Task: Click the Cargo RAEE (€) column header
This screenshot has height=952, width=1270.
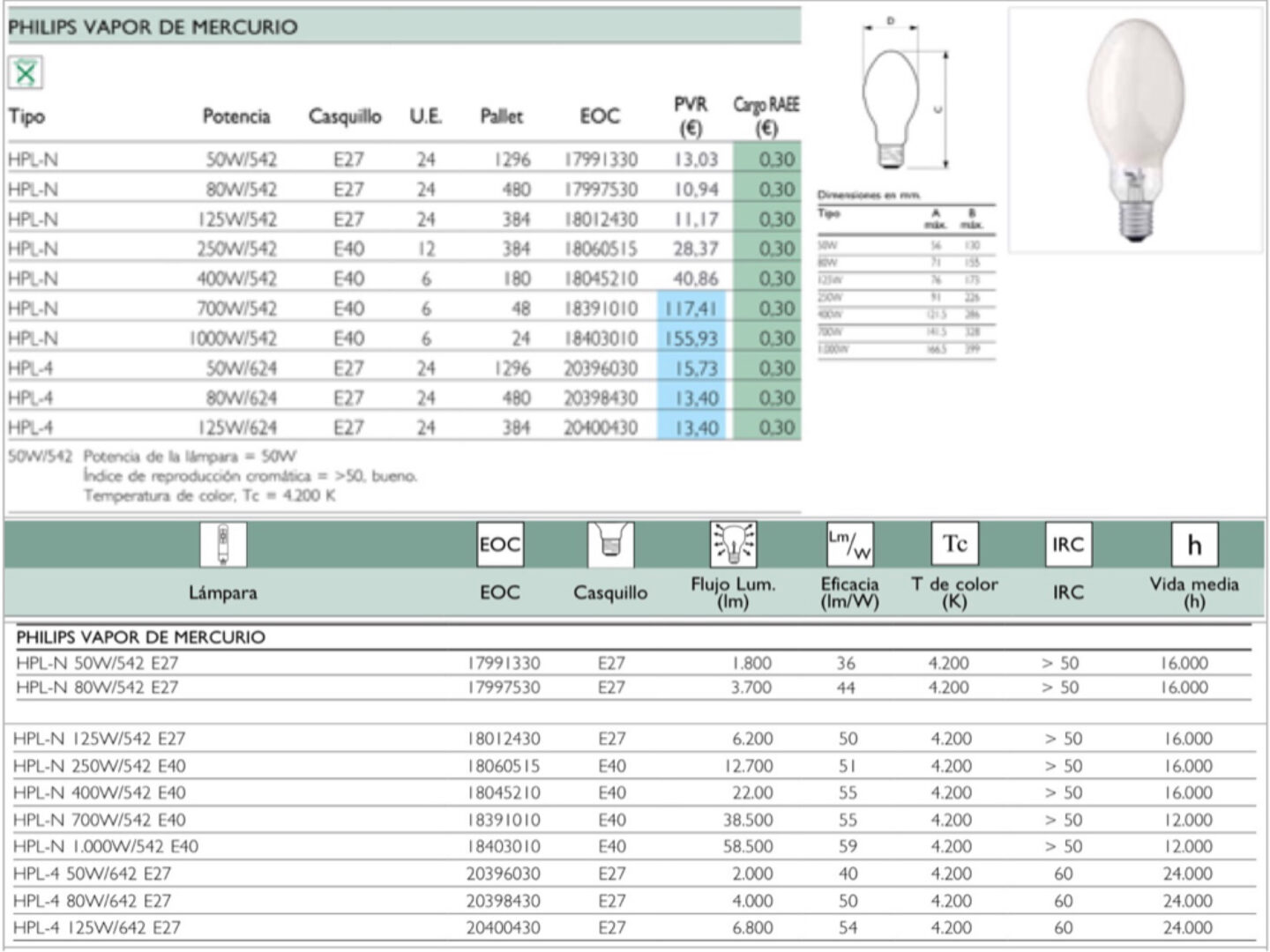Action: pos(766,116)
